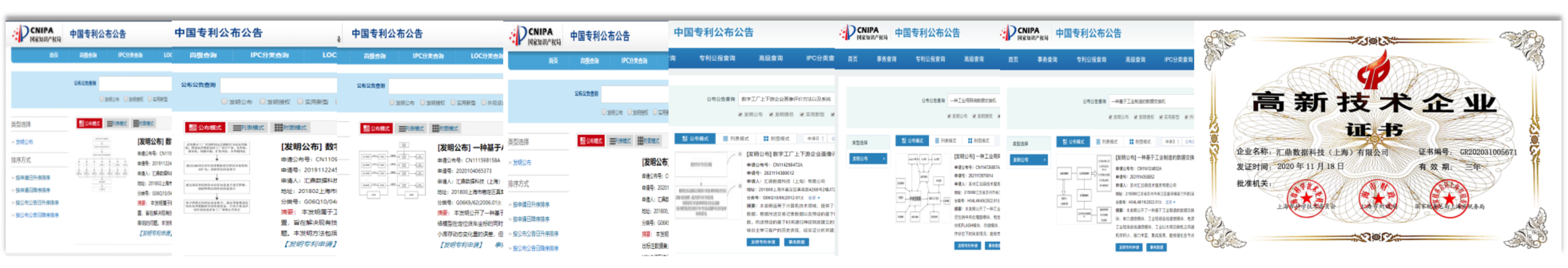Open 专利公报查询 tab in the 数字工厂 panel
Screen dimensions: 1568x268
(x=717, y=58)
